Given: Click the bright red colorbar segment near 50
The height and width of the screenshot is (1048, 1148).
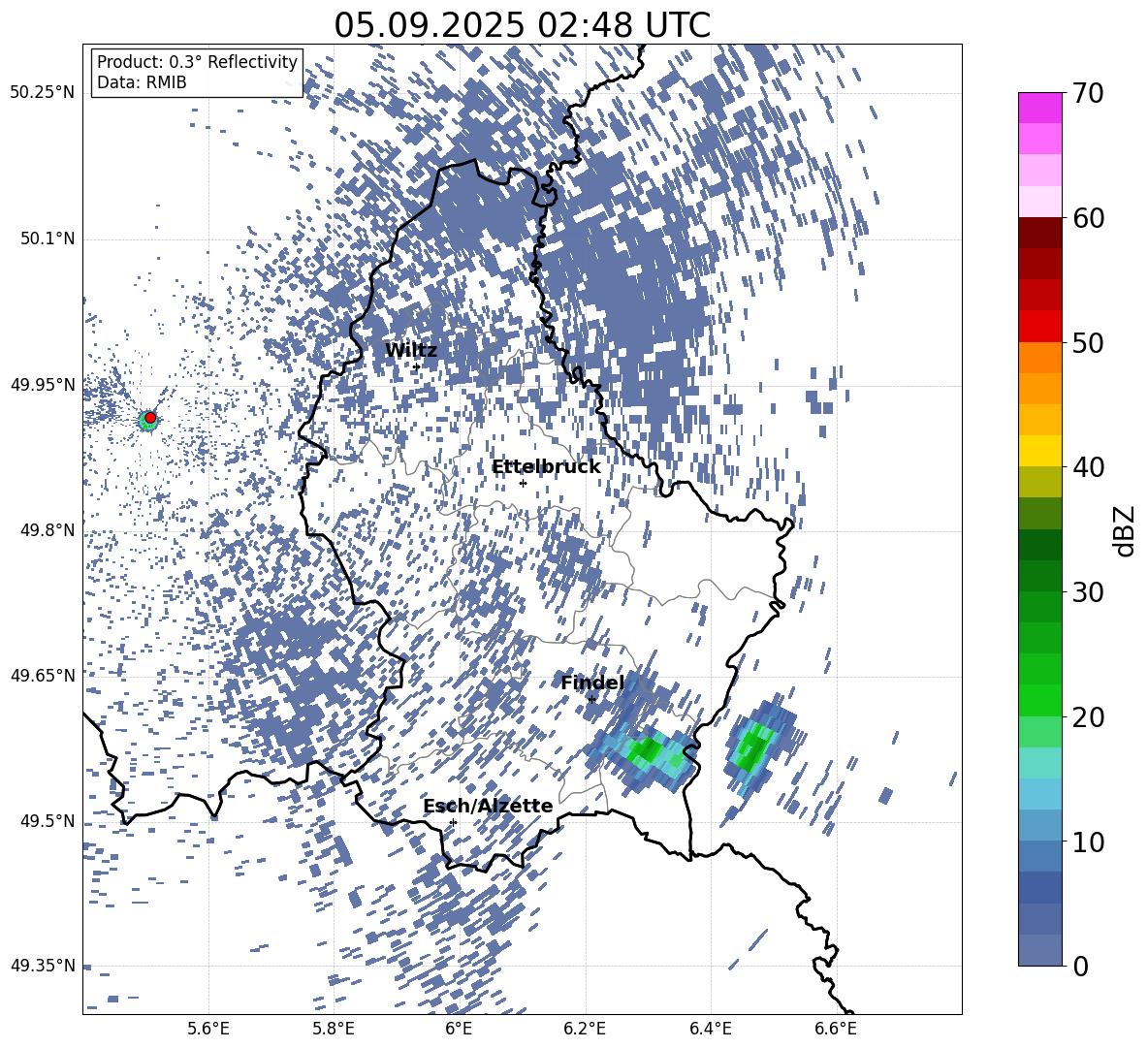Looking at the screenshot, I should pos(1039,327).
